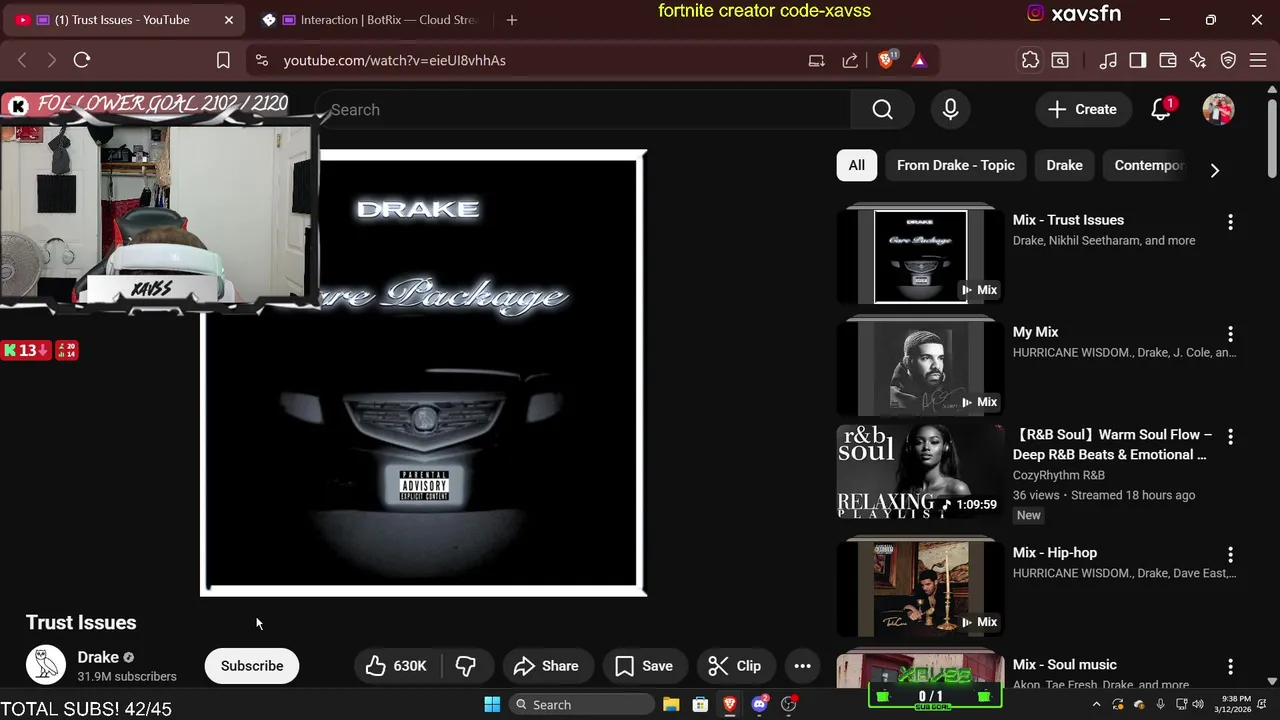1280x720 pixels.
Task: Open Brave Shields lion icon
Action: click(x=886, y=60)
